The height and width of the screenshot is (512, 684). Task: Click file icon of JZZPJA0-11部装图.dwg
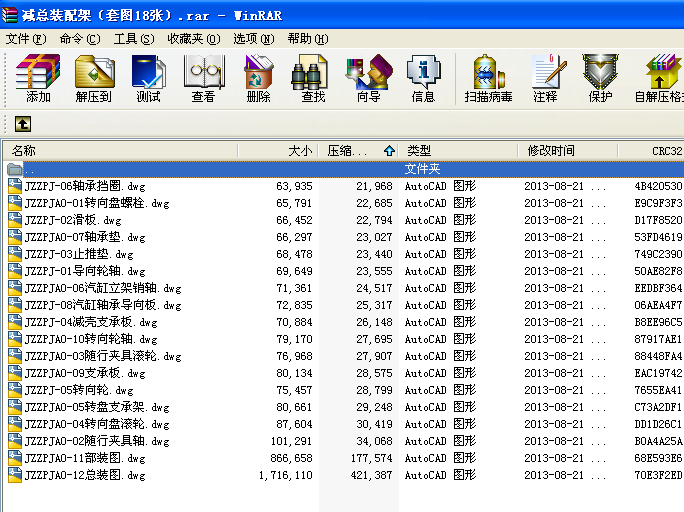(x=15, y=458)
